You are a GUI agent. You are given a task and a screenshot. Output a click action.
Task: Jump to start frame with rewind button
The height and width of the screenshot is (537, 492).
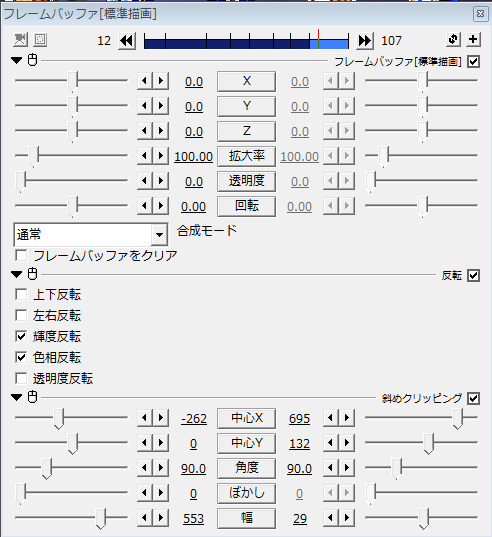pyautogui.click(x=127, y=41)
